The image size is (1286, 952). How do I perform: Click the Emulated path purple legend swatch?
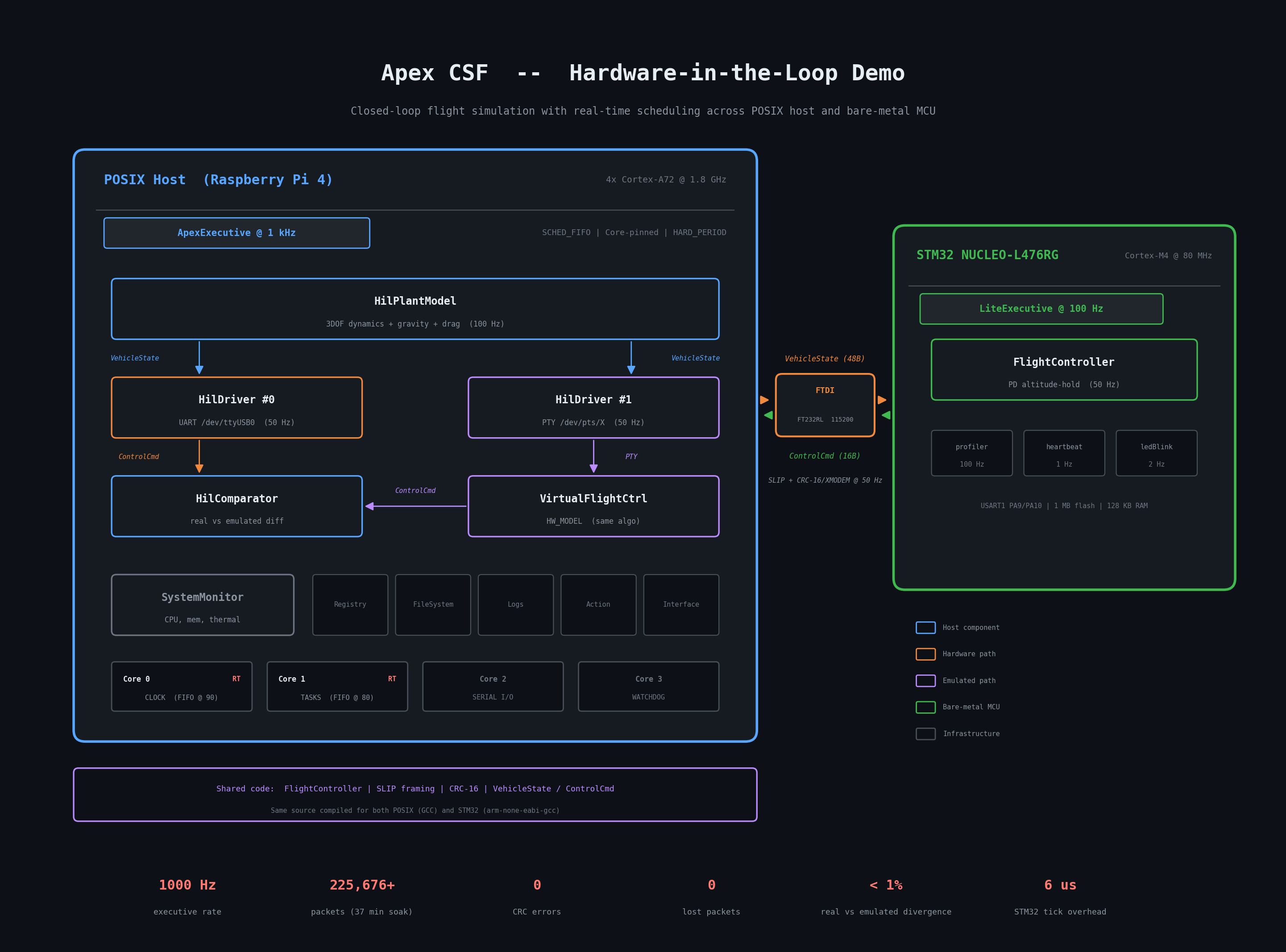click(925, 681)
